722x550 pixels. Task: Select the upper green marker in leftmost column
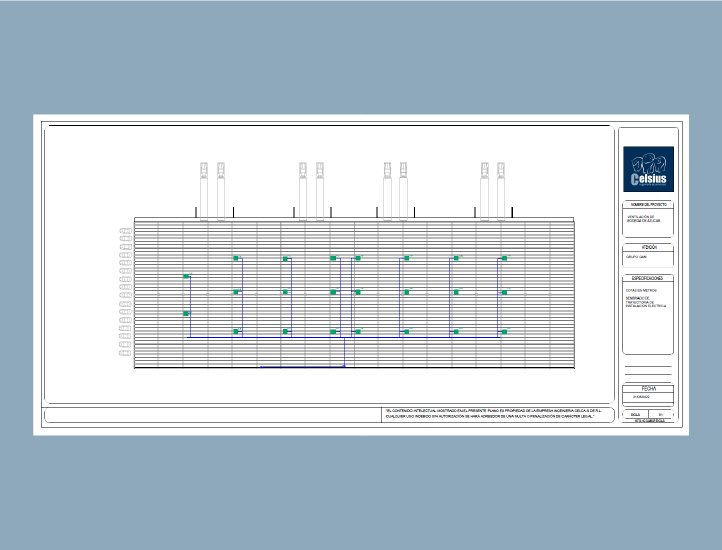pyautogui.click(x=186, y=276)
